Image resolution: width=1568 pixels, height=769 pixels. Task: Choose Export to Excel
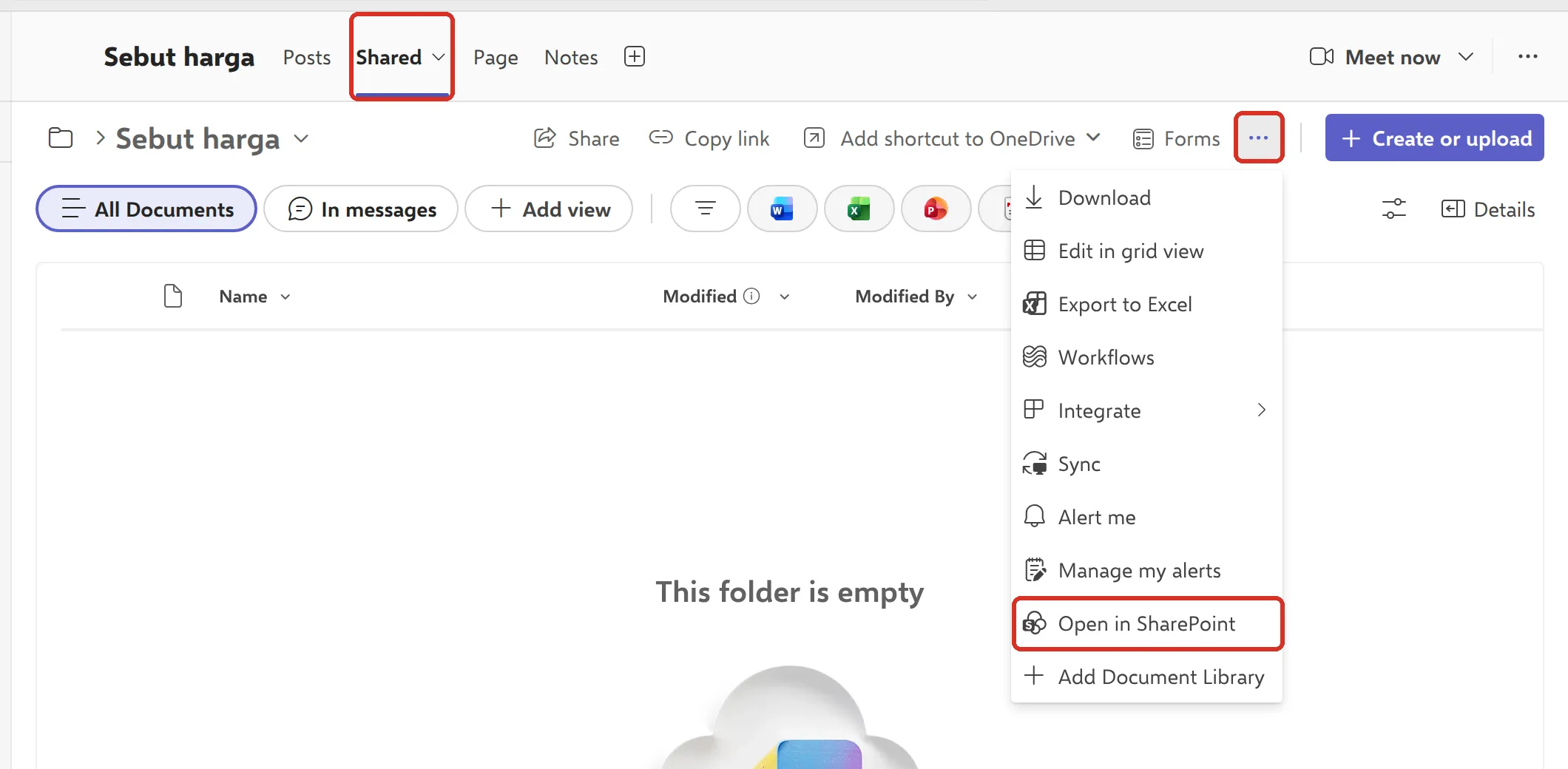pyautogui.click(x=1146, y=304)
